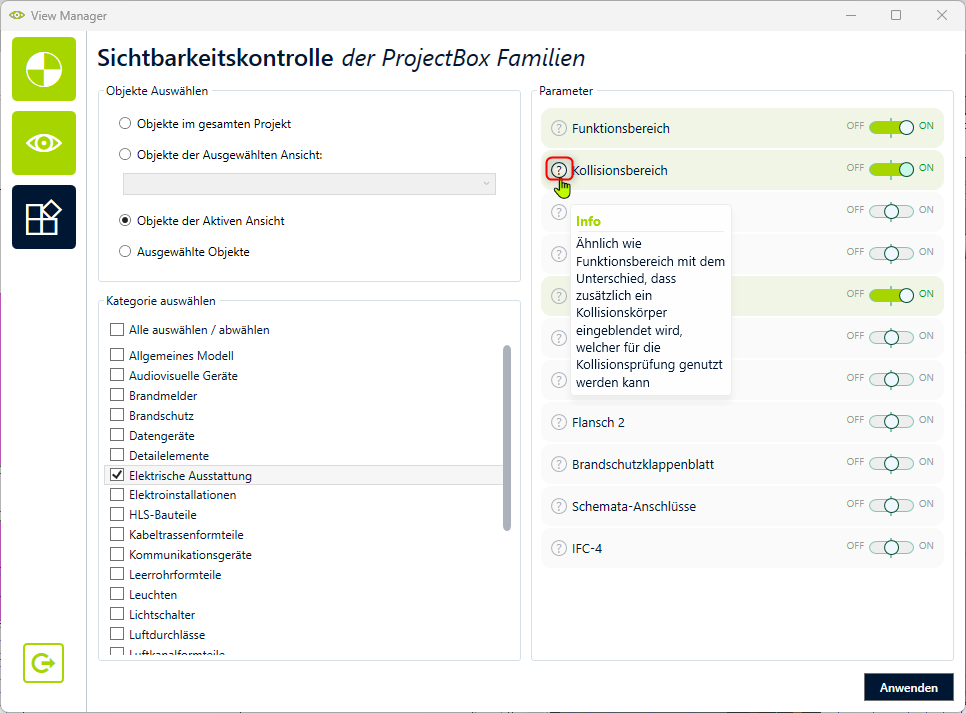The width and height of the screenshot is (966, 713).
Task: Check the Leuchten category
Action: [117, 594]
